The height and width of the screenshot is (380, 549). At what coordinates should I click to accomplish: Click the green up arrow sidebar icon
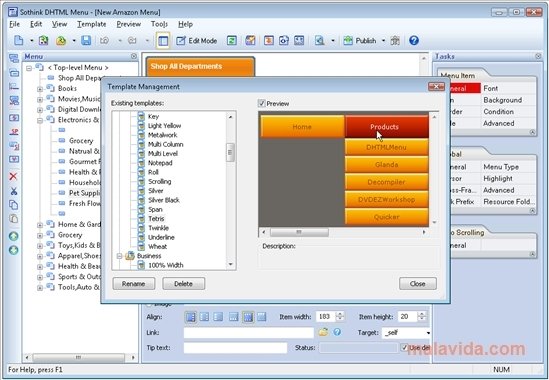coord(13,236)
